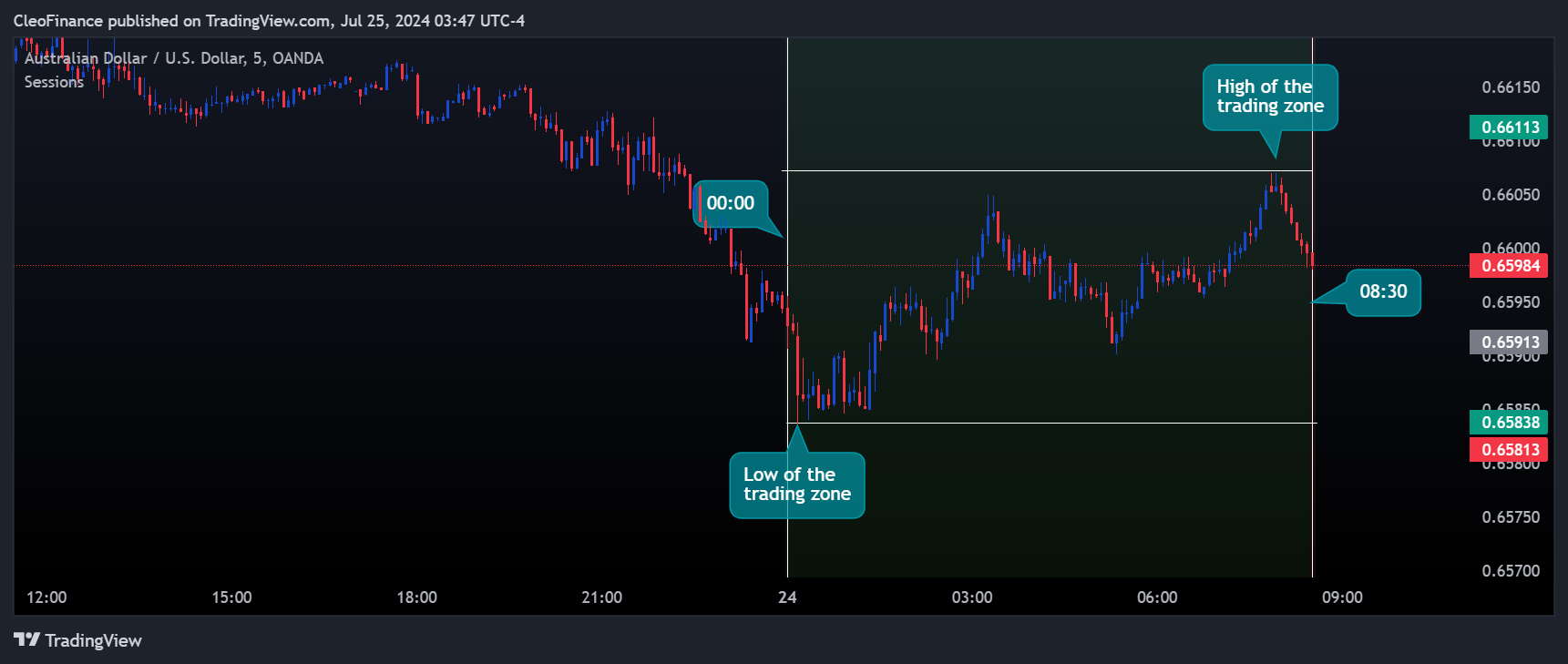Click the '08:30' callout label
Screen dimensions: 1568x664
tap(1383, 291)
